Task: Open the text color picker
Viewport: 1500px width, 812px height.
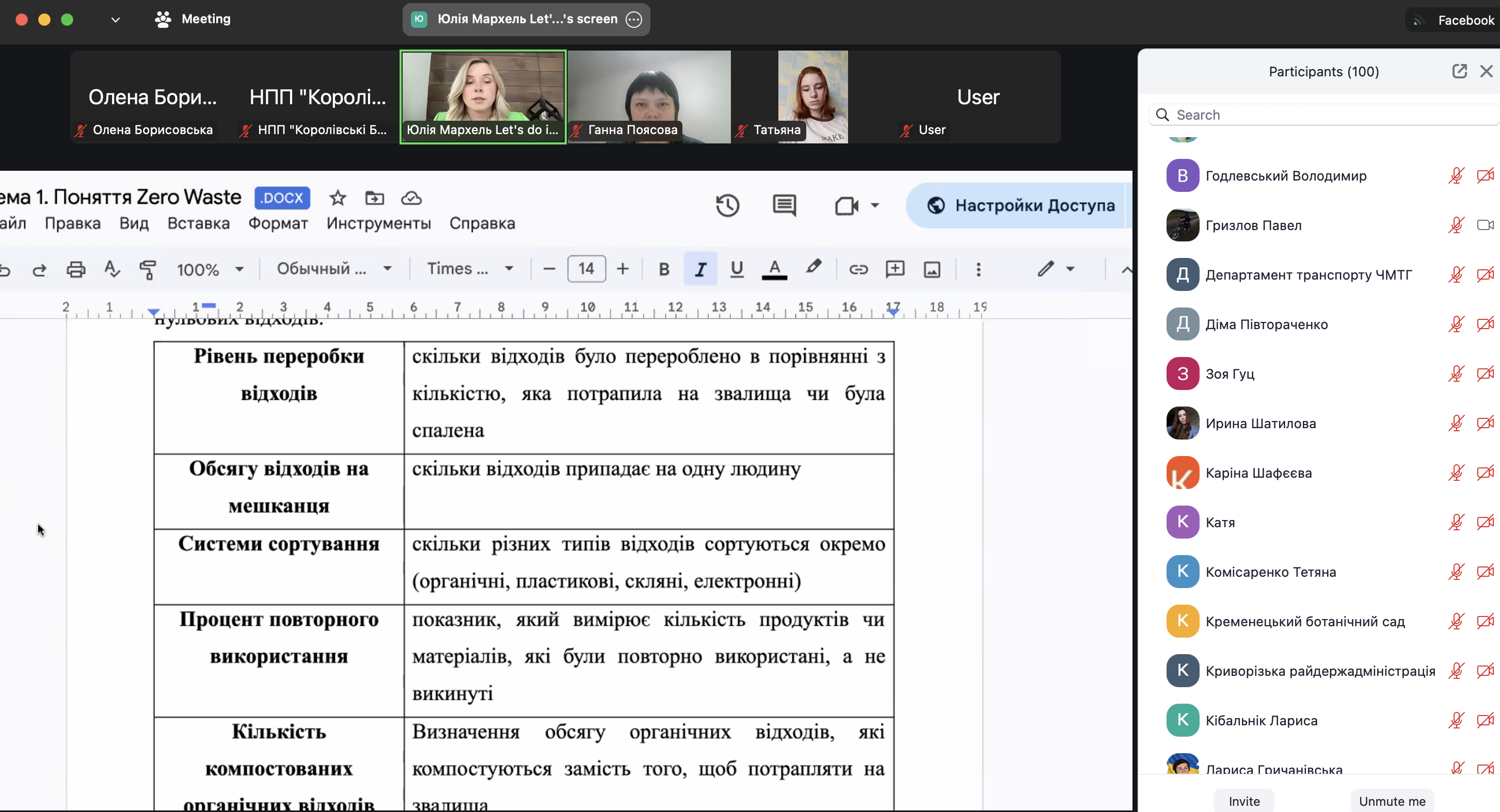Action: tap(774, 269)
